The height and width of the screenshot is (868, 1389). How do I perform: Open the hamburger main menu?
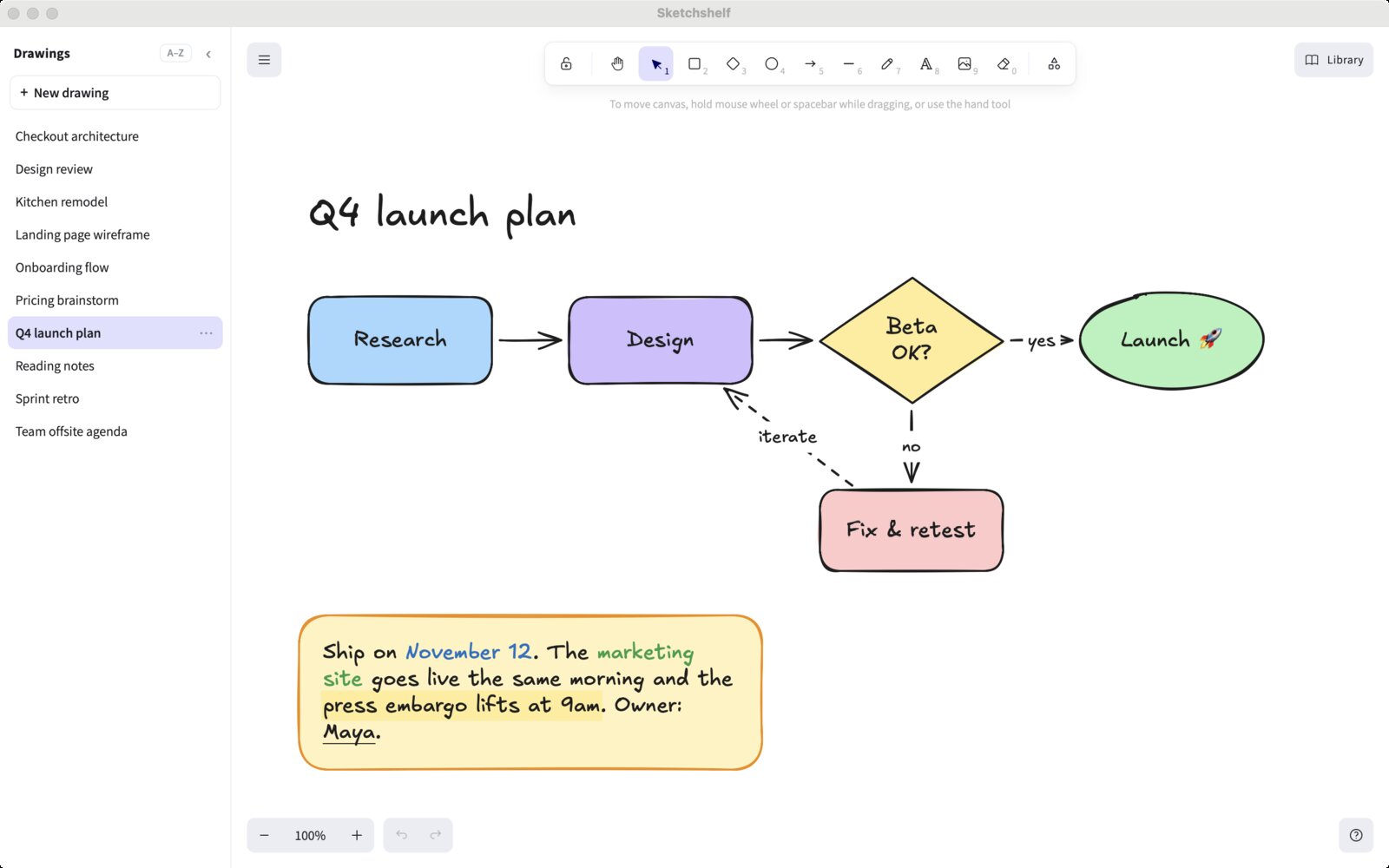click(x=264, y=60)
